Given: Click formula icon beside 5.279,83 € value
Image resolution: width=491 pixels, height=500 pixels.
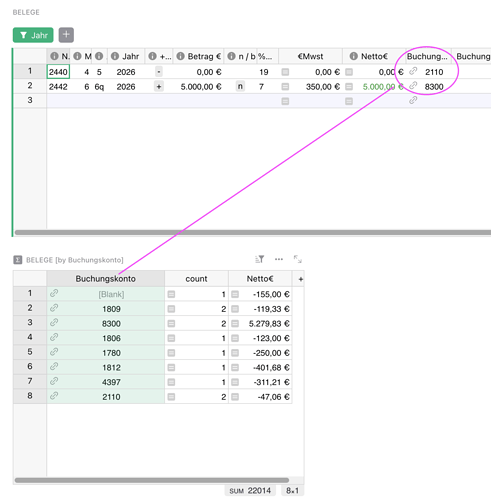Looking at the screenshot, I should click(235, 324).
